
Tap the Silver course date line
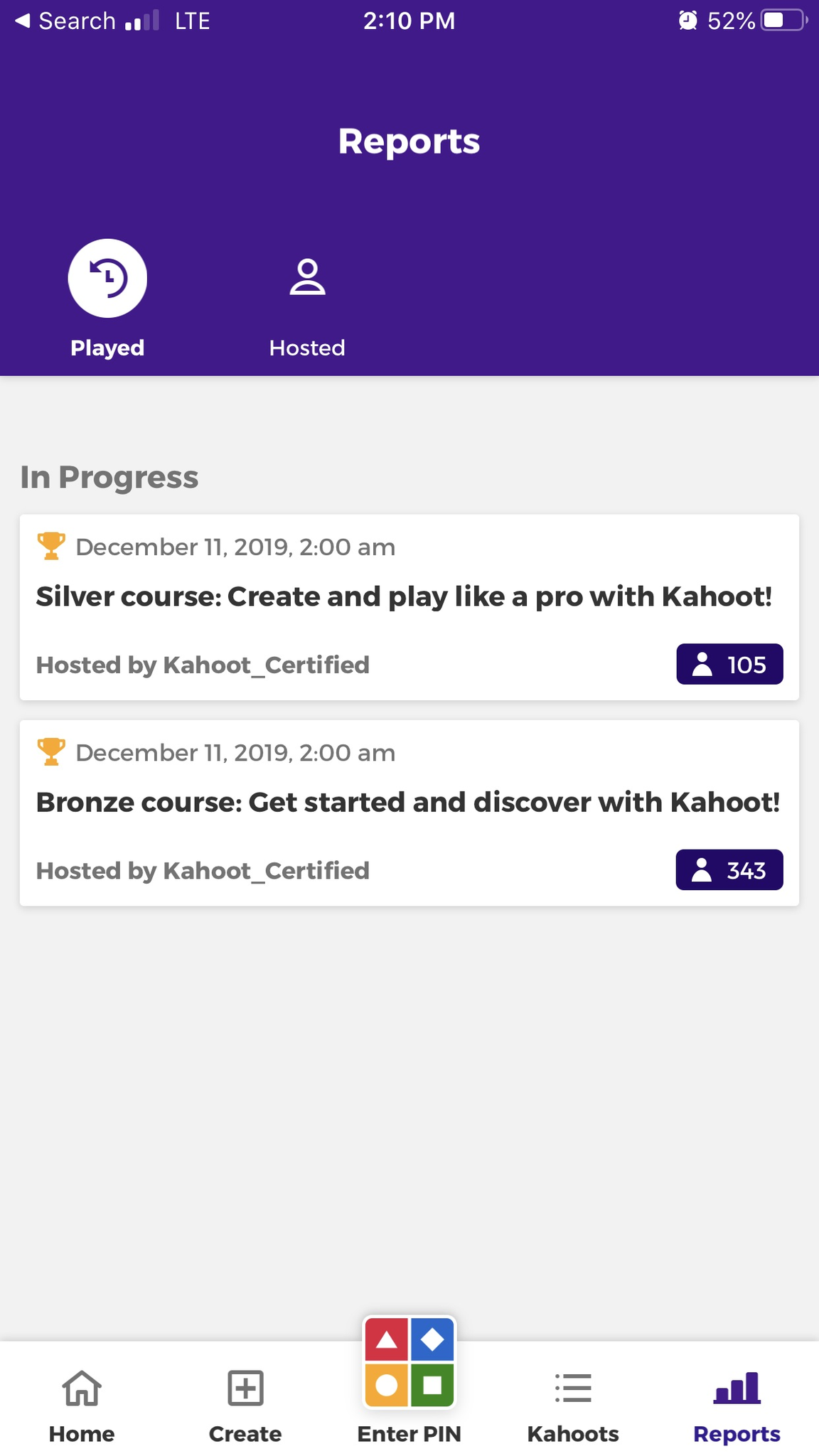tap(235, 547)
